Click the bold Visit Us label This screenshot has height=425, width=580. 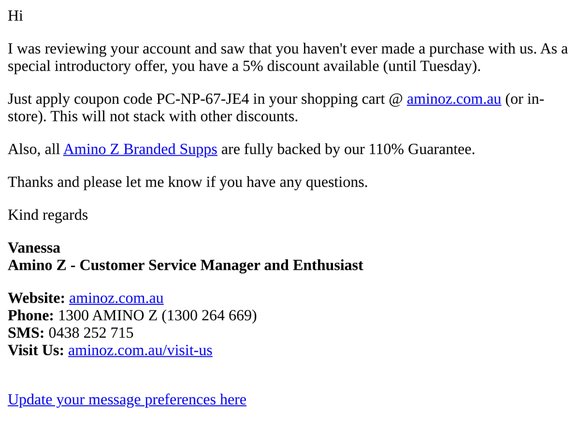click(x=36, y=350)
